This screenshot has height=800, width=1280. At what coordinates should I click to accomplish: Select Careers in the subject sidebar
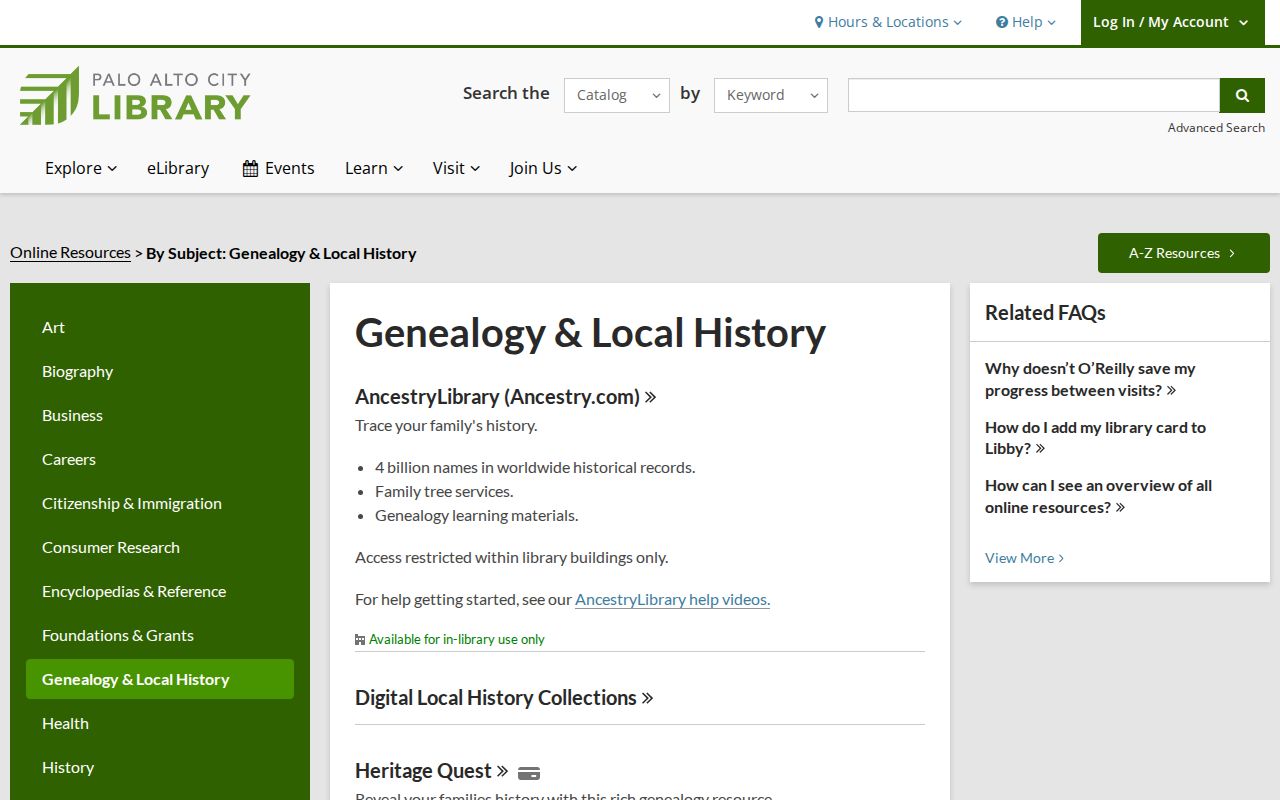[160, 459]
